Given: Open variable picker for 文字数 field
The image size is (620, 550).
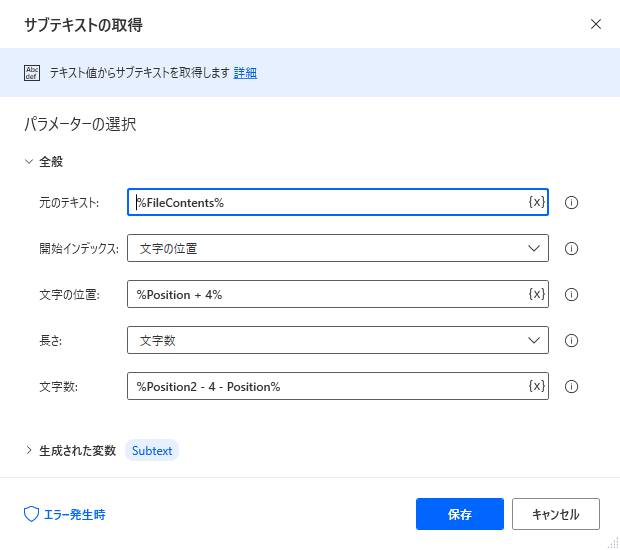Looking at the screenshot, I should [x=537, y=386].
